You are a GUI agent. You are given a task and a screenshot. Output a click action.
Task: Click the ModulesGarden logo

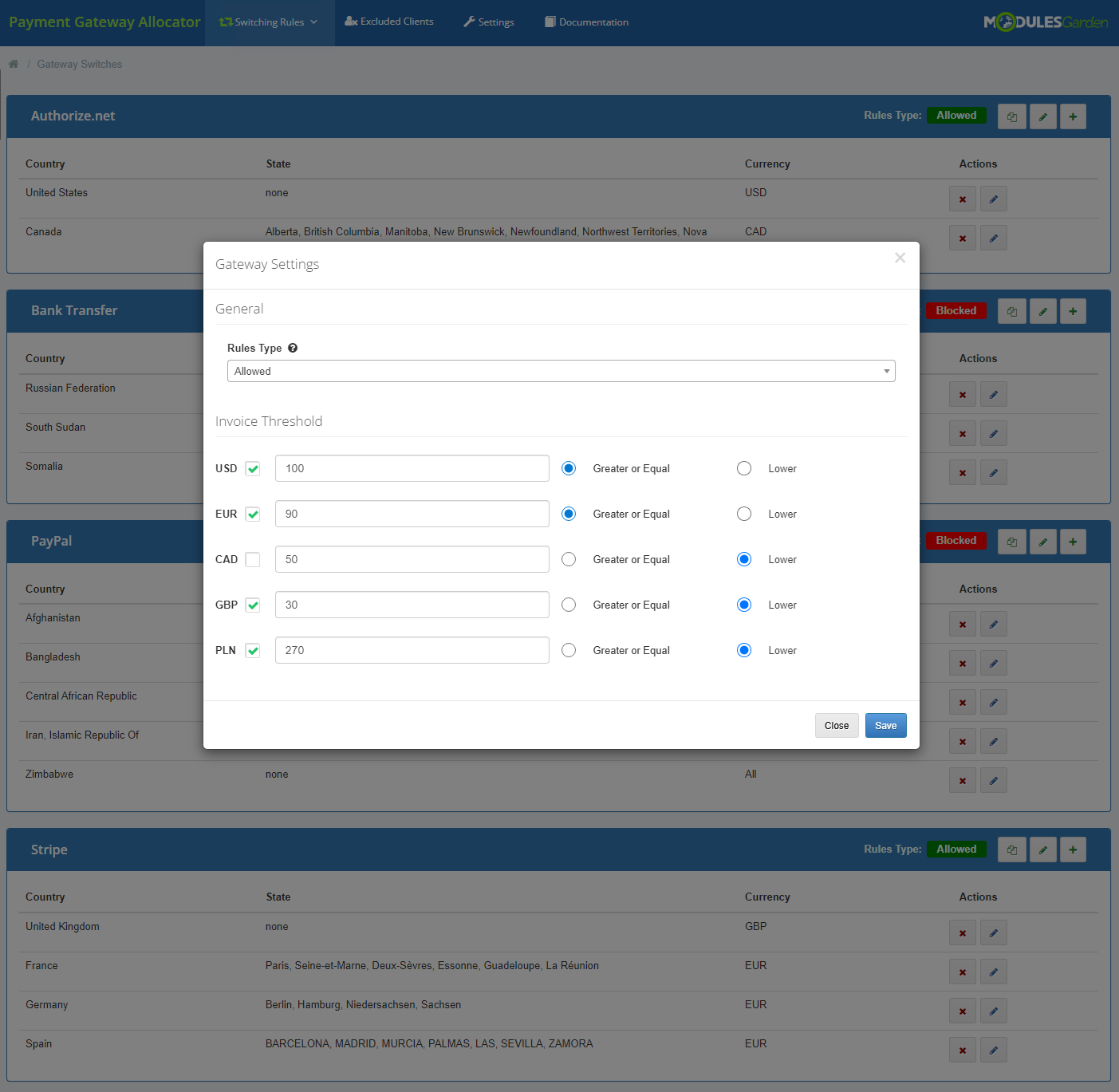[x=1046, y=22]
